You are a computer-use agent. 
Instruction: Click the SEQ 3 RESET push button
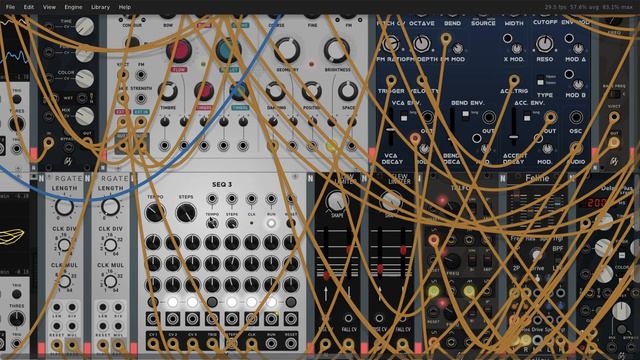point(291,223)
